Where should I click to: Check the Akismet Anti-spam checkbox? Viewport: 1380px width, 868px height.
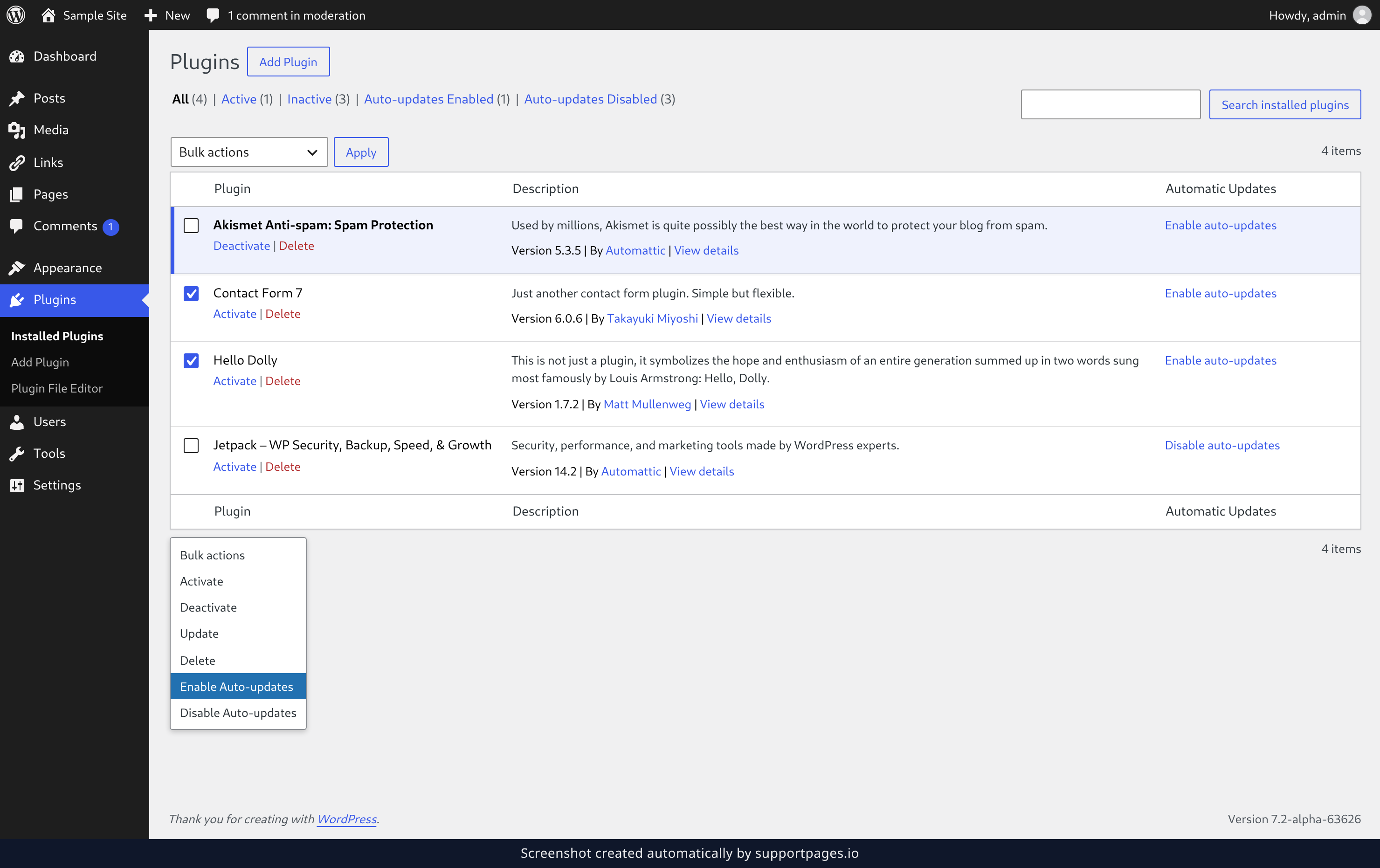click(x=191, y=225)
